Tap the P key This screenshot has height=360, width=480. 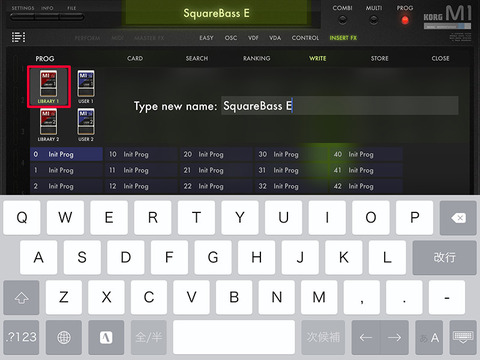[414, 218]
